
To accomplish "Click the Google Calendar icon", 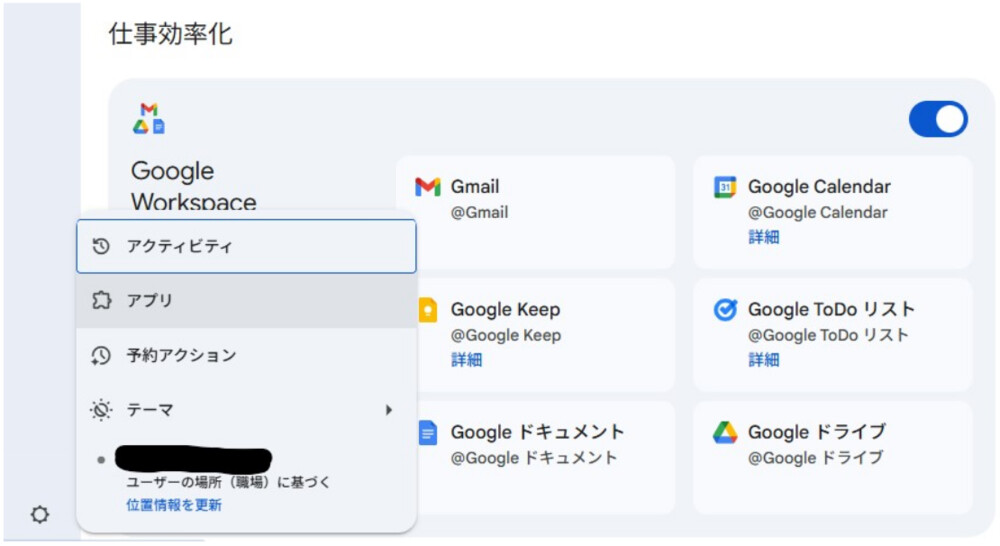I will coord(725,187).
